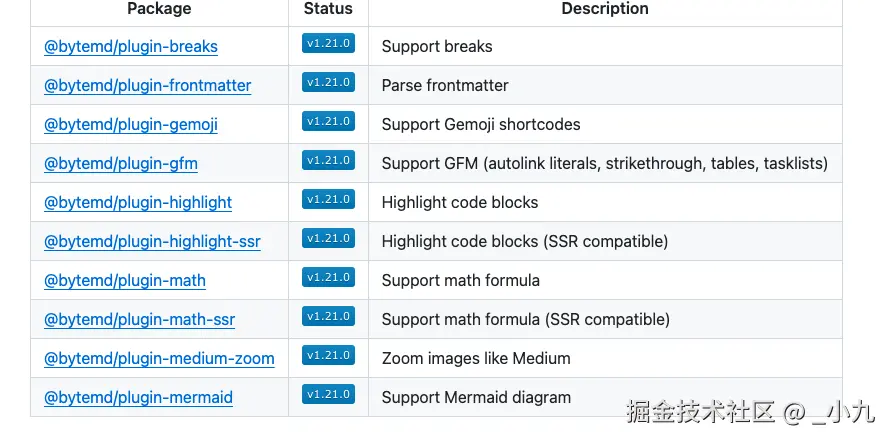The image size is (891, 441).
Task: Click the version badge beside plugin-highlight-ssr
Action: pyautogui.click(x=328, y=239)
